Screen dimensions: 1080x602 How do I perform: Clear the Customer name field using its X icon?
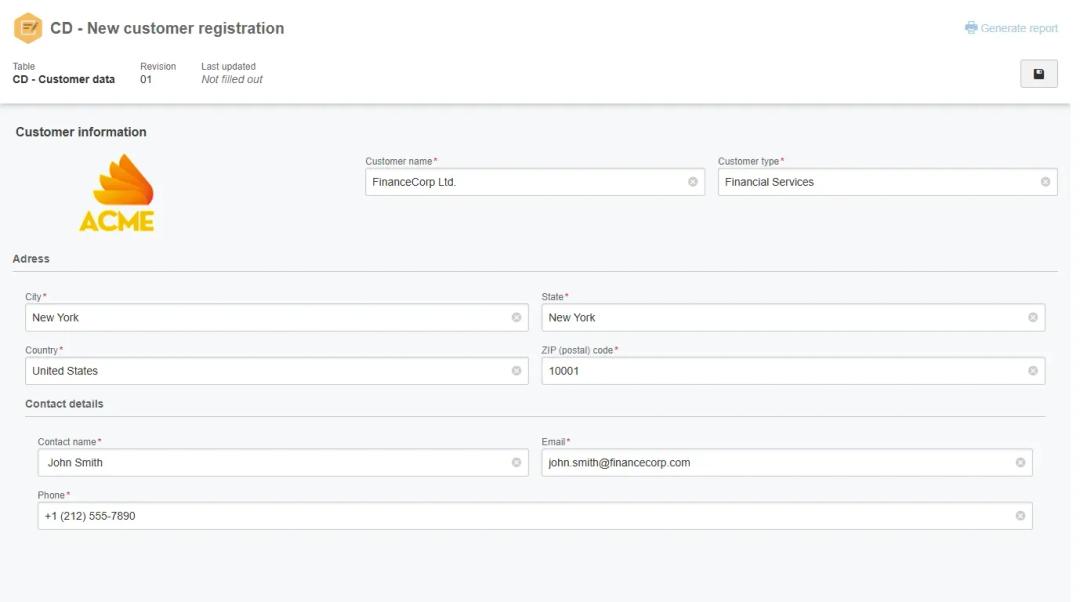(x=692, y=182)
